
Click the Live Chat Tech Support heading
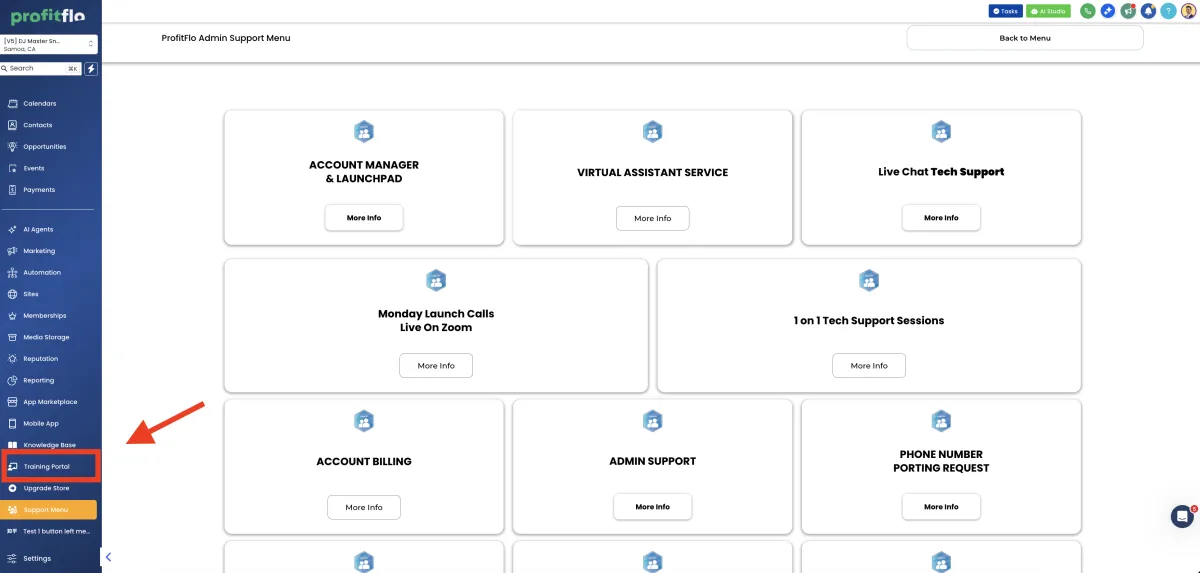pos(941,172)
